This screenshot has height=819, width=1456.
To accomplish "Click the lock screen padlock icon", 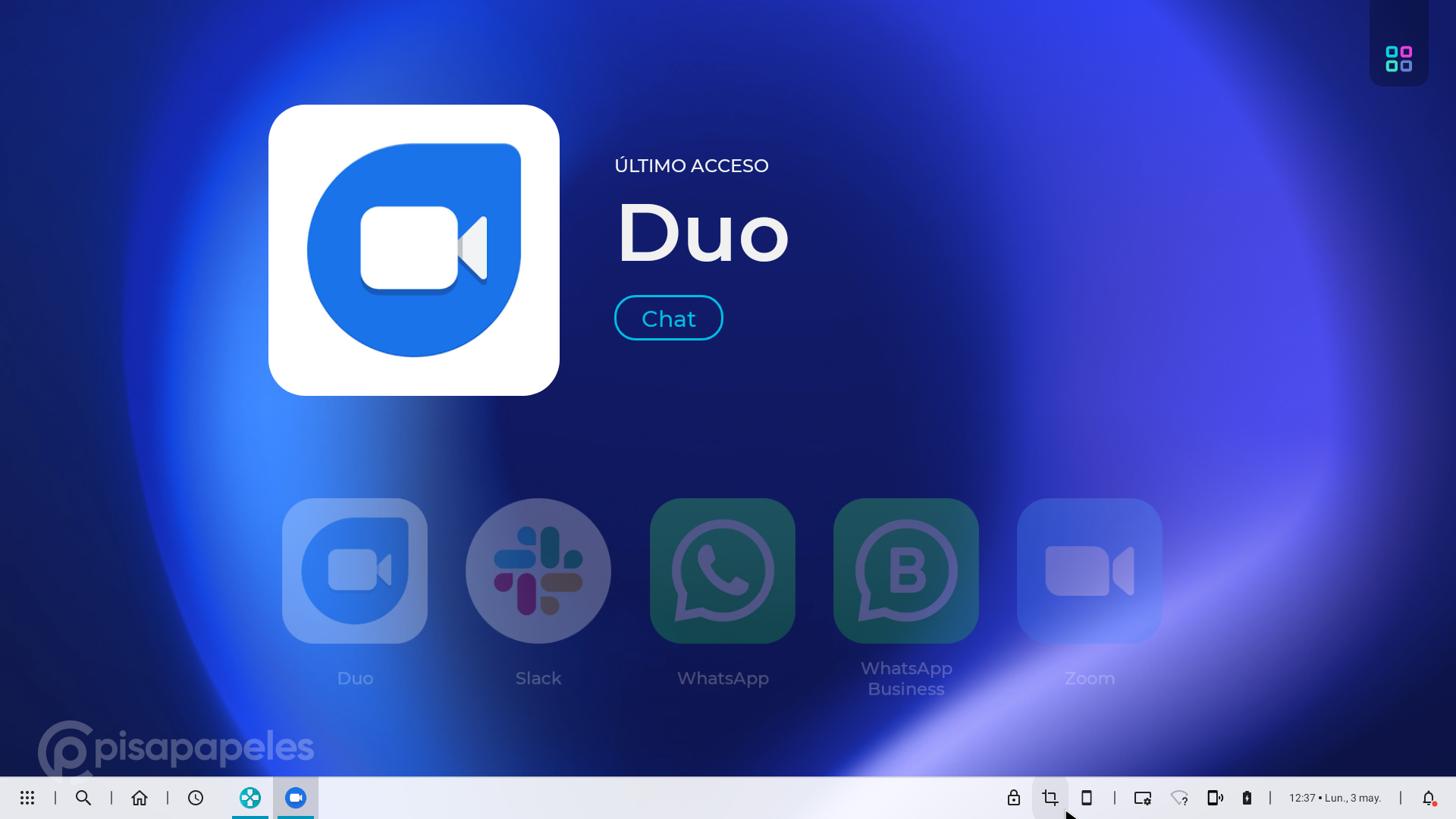I will pyautogui.click(x=1014, y=798).
